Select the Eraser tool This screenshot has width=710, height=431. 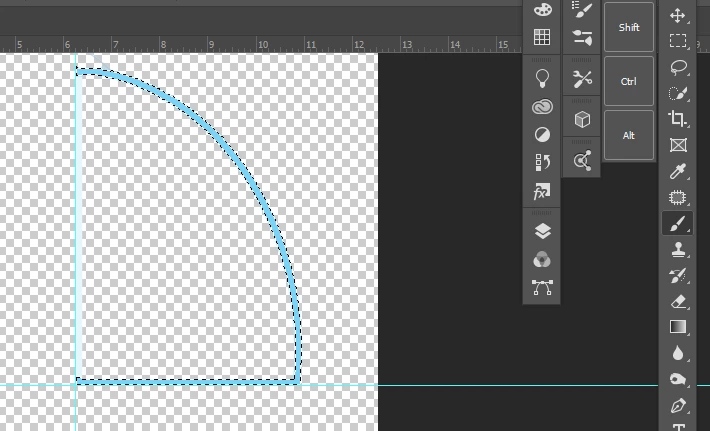[677, 302]
